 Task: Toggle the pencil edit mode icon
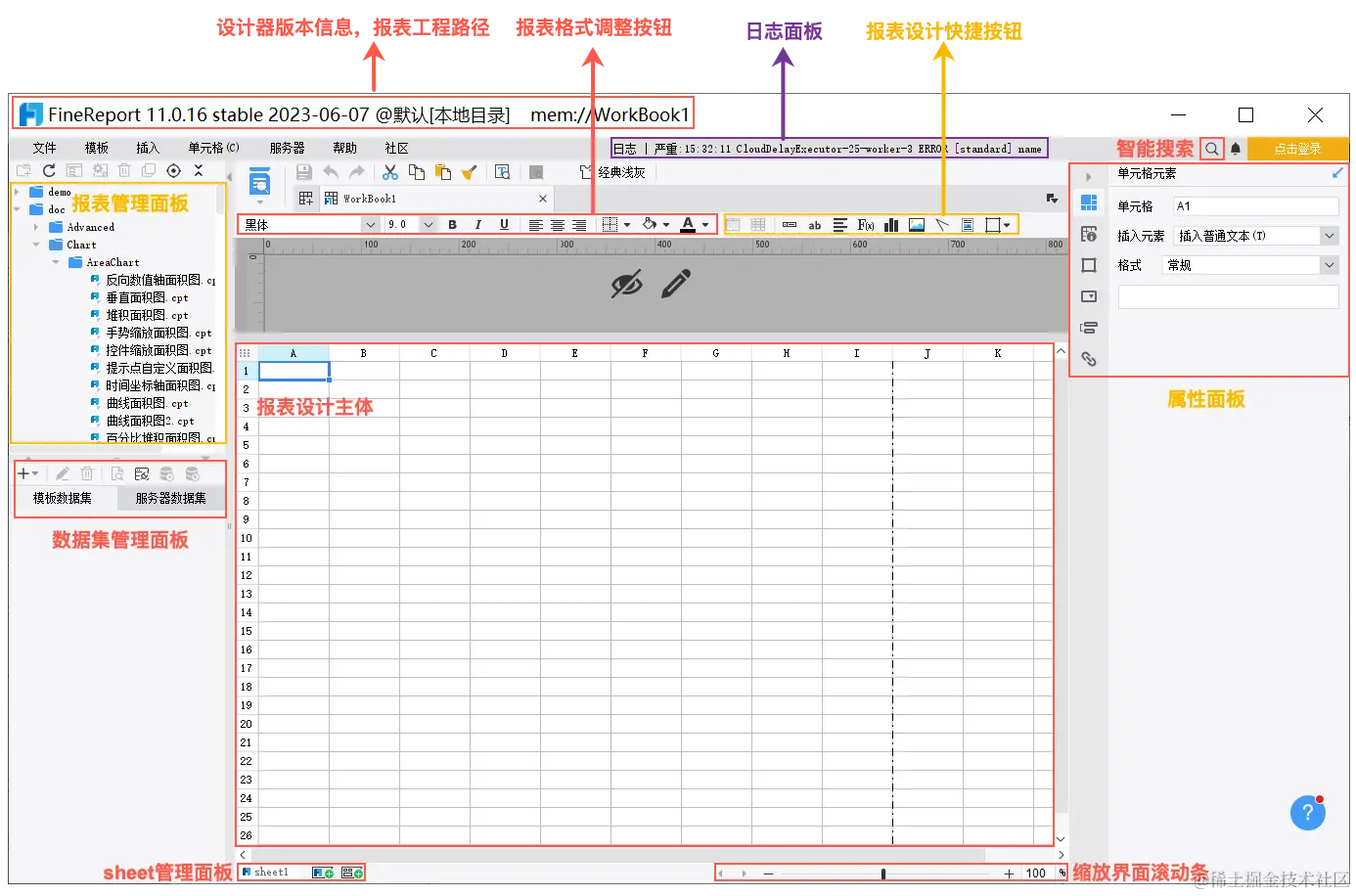coord(676,284)
